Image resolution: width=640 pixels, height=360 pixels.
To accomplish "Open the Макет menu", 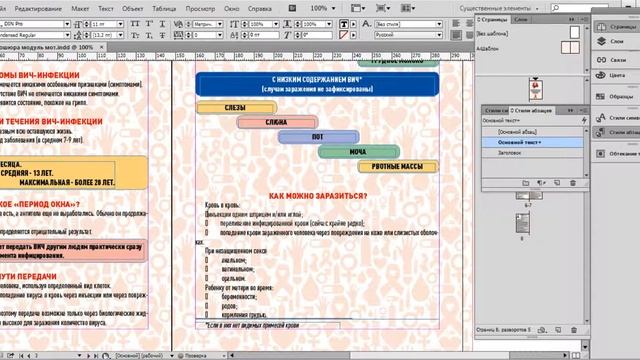I will point(80,8).
